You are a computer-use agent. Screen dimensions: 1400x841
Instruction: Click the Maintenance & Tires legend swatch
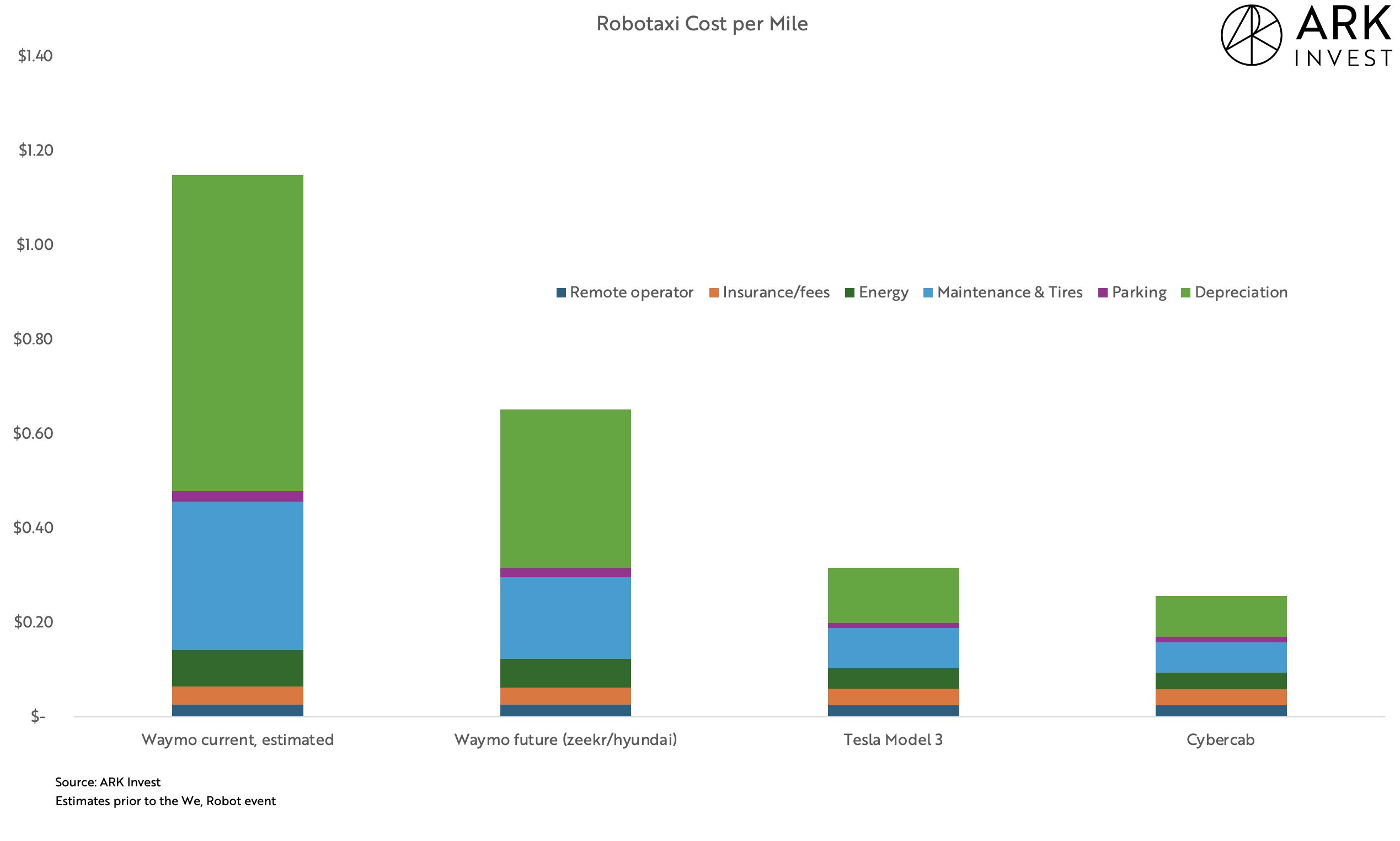coord(928,293)
